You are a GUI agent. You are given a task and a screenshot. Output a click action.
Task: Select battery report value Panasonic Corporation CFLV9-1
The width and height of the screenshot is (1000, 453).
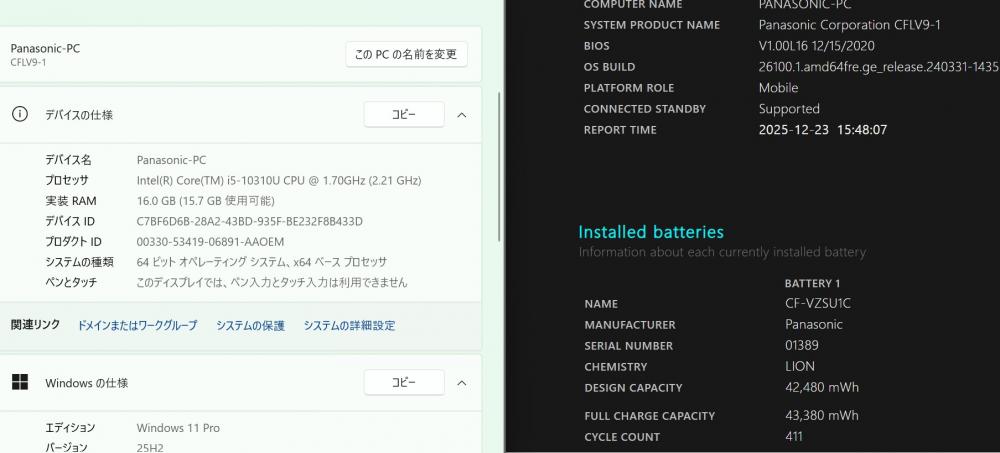point(849,25)
